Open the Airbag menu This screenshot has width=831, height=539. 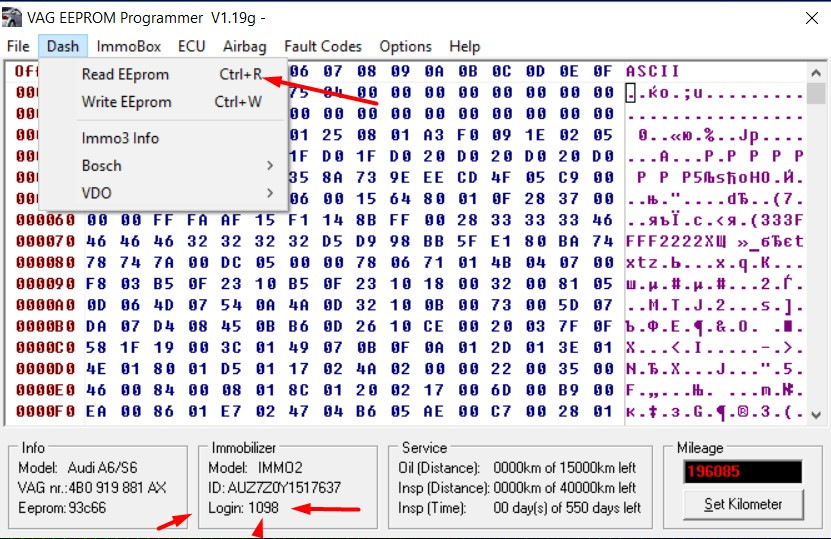[x=244, y=47]
